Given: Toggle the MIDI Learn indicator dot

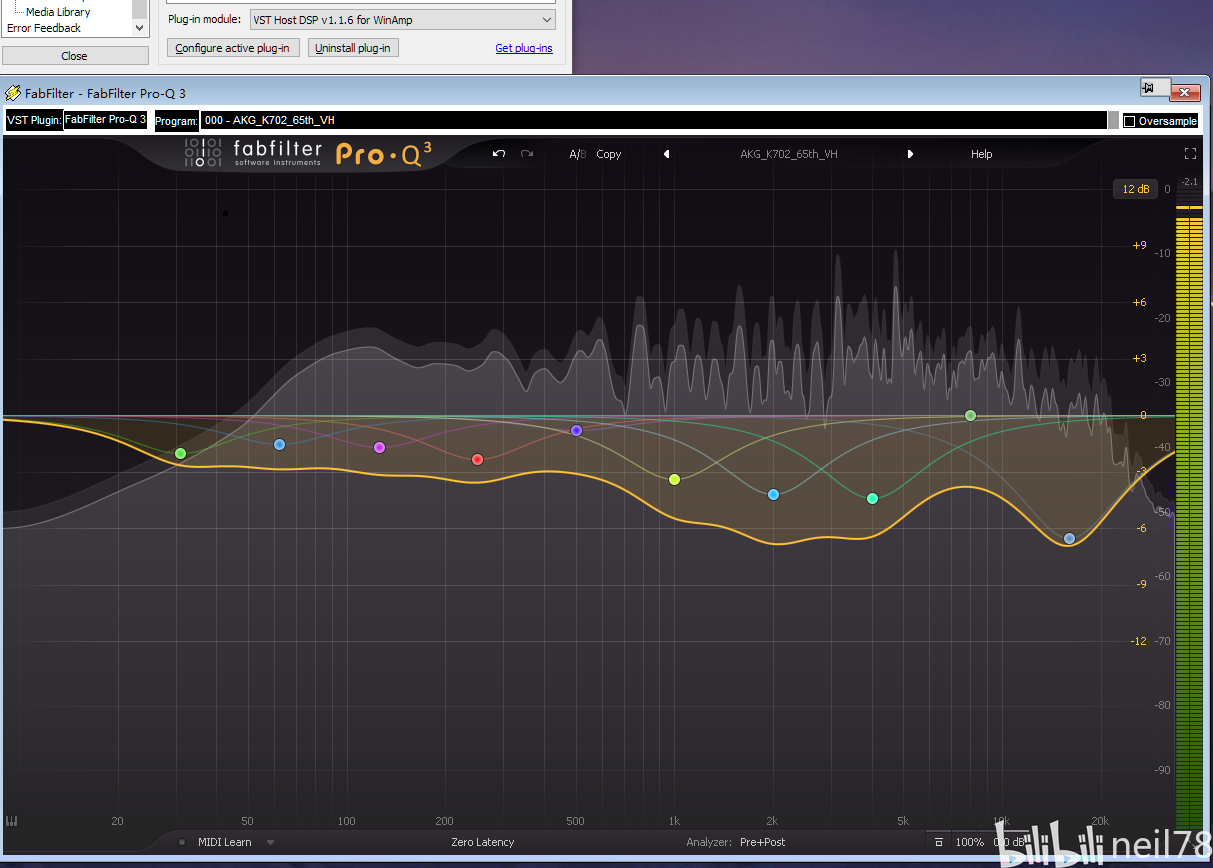Looking at the screenshot, I should click(x=182, y=842).
